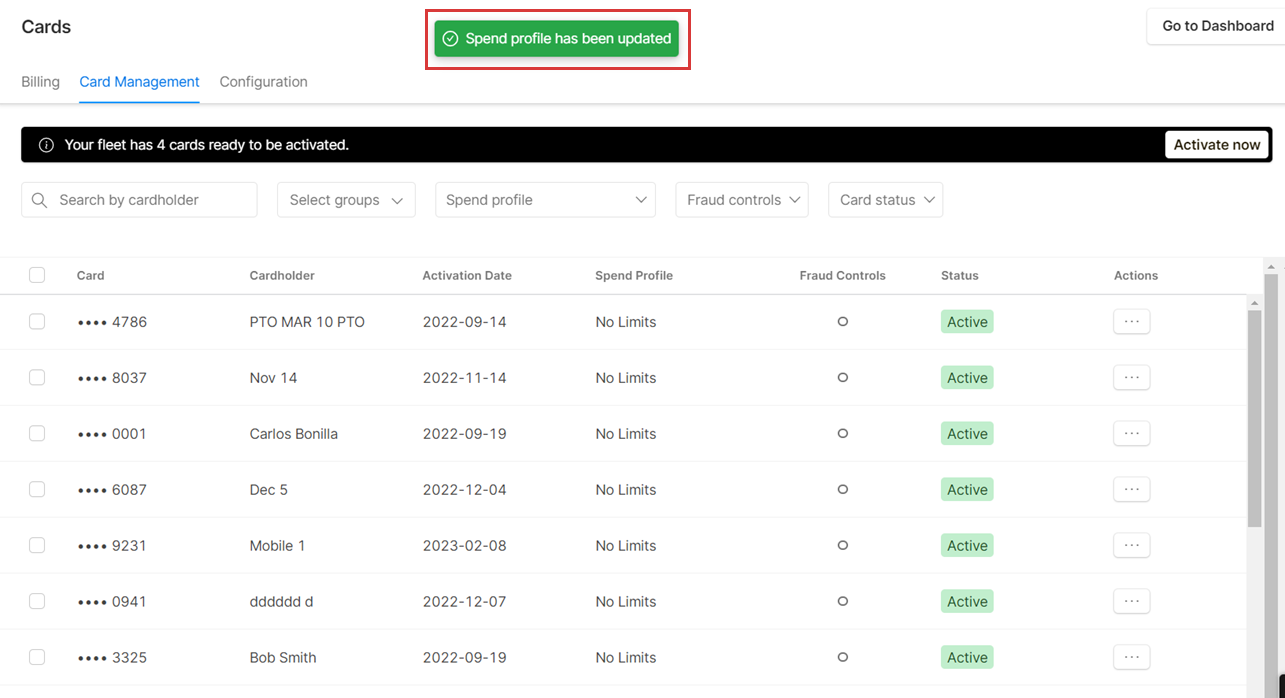Image resolution: width=1285 pixels, height=698 pixels.
Task: Click the Fraud Controls column header
Action: [843, 275]
